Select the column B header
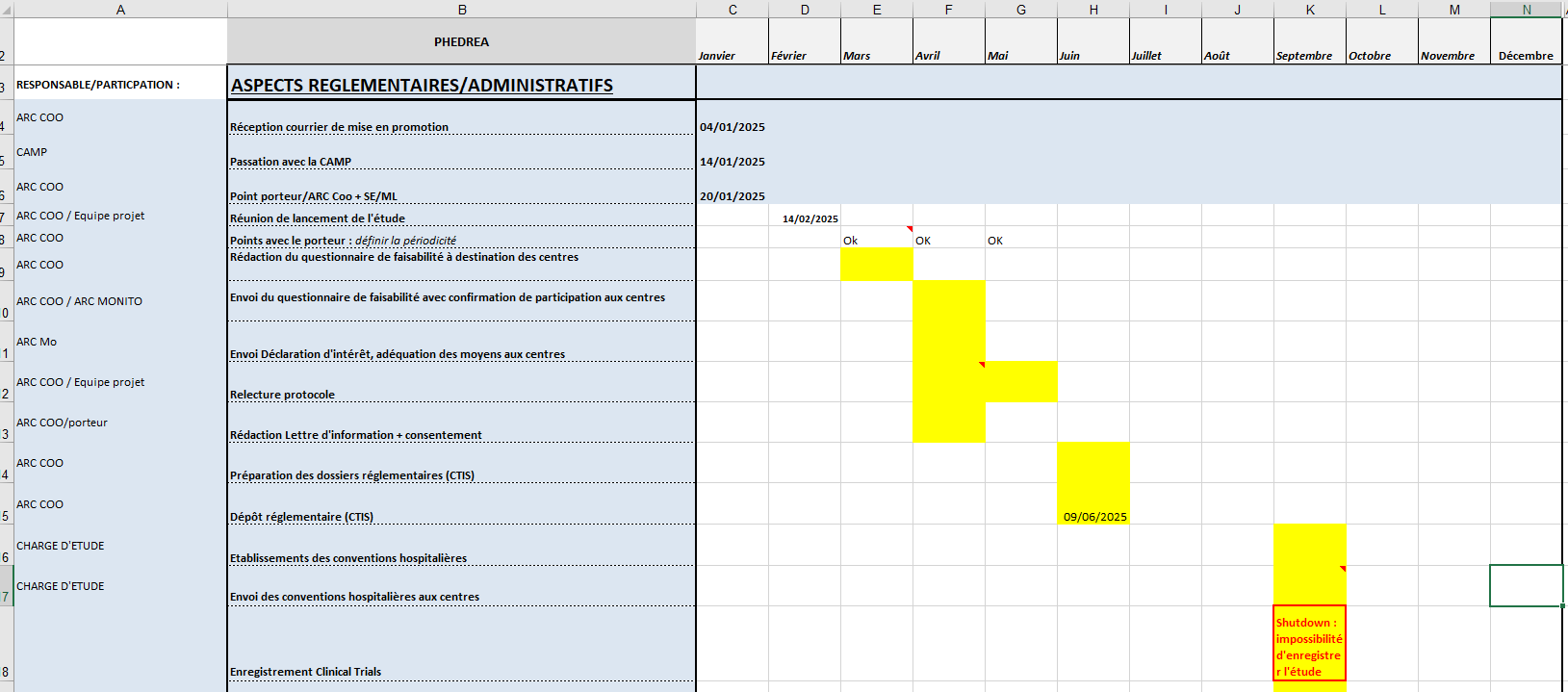The width and height of the screenshot is (1568, 692). click(462, 10)
